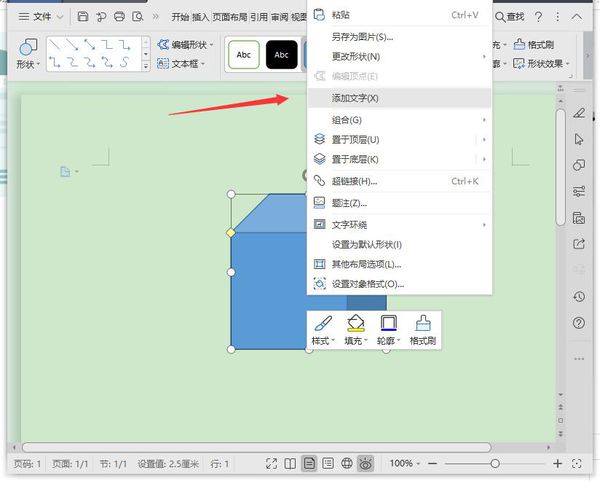
Task: Click 编辑形状 edit shape button
Action: pos(185,45)
